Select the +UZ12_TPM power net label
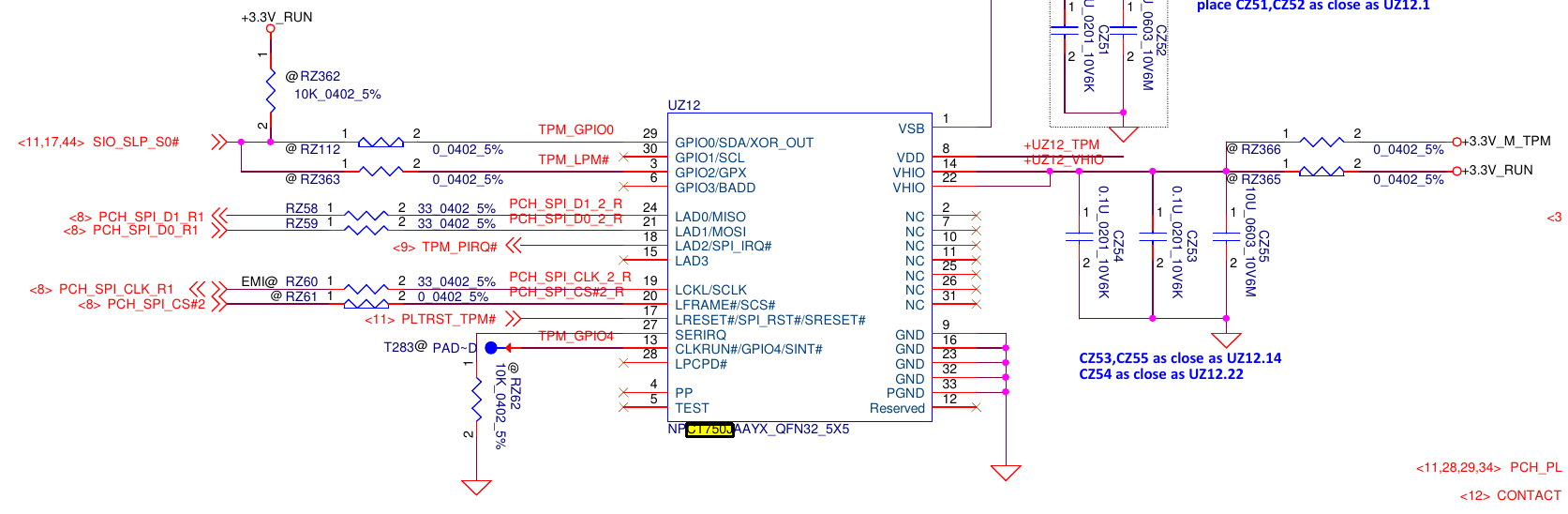The width and height of the screenshot is (1568, 514). 1061,144
